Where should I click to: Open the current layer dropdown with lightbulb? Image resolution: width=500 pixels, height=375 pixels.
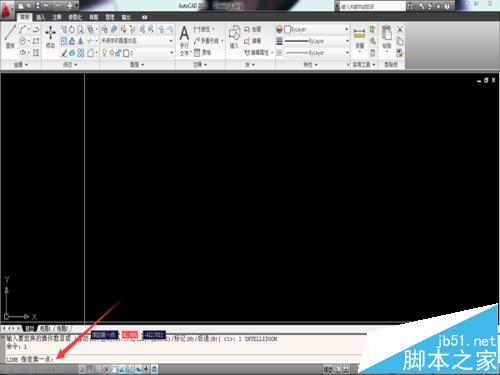pyautogui.click(x=137, y=53)
